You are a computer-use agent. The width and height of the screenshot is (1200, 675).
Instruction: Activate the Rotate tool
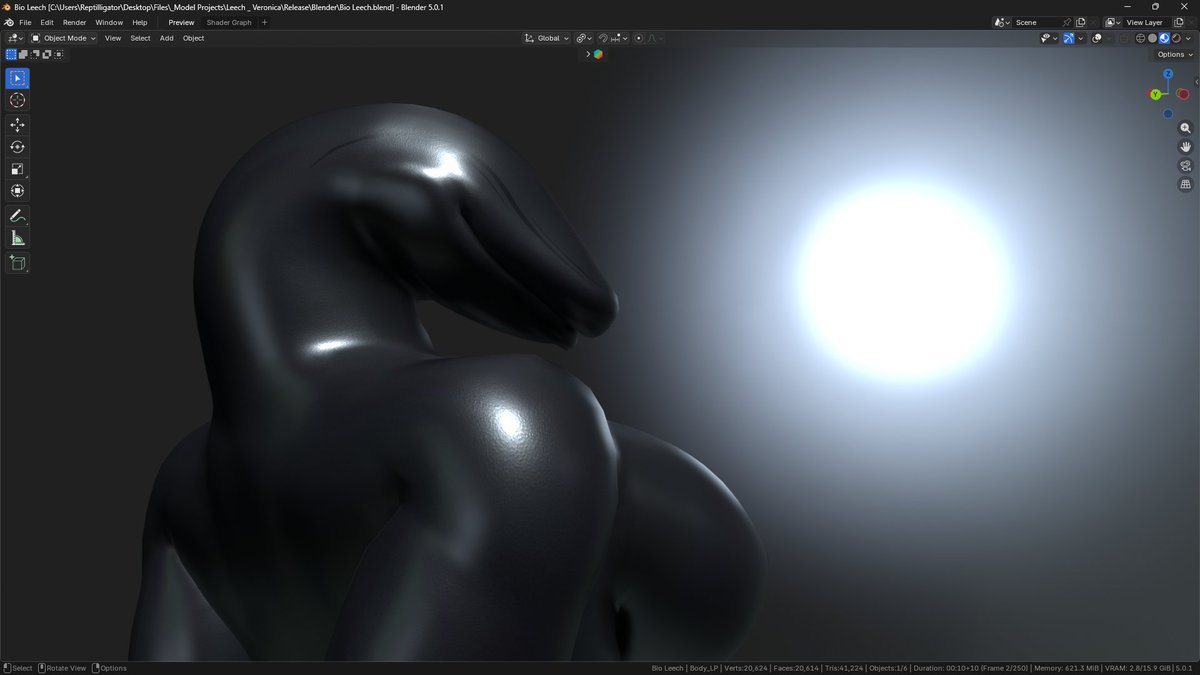click(17, 147)
